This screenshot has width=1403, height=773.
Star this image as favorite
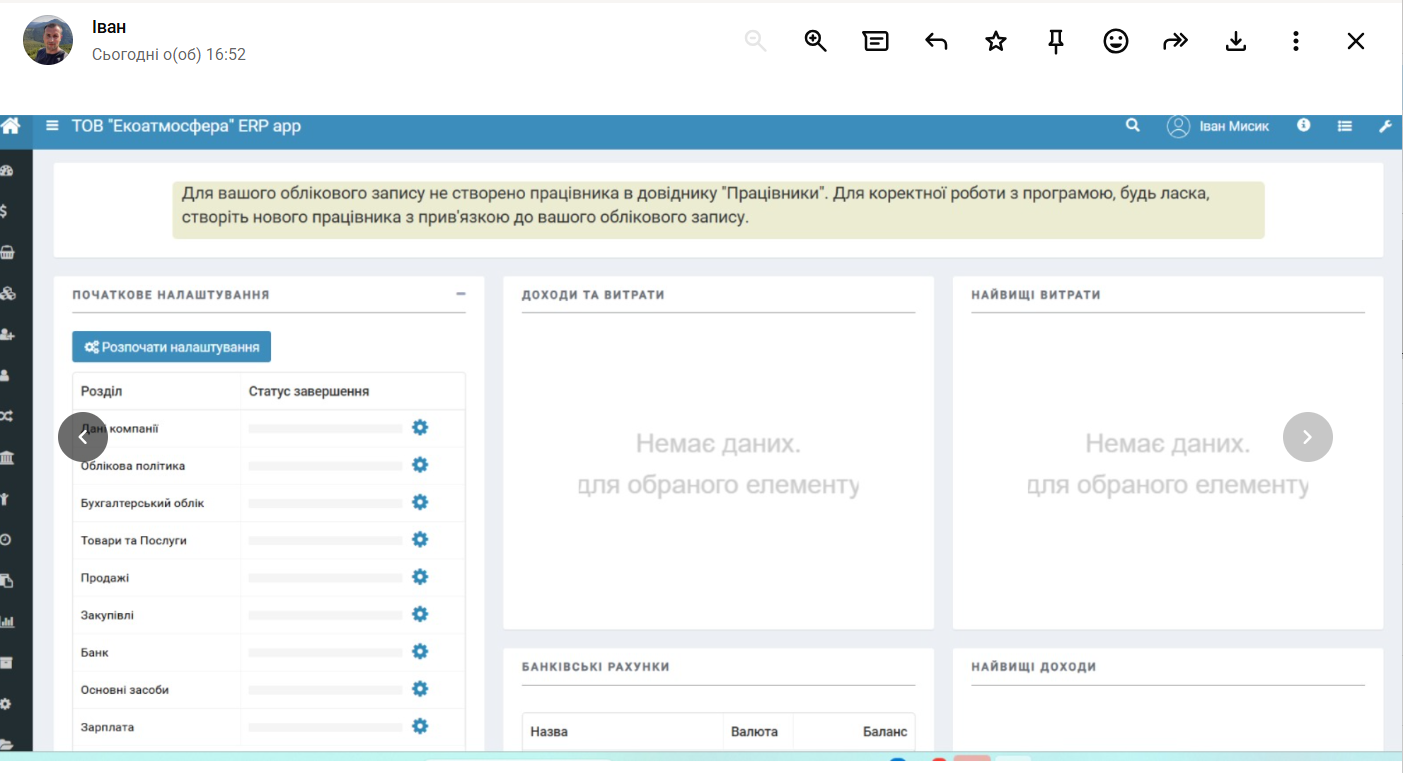pyautogui.click(x=996, y=41)
